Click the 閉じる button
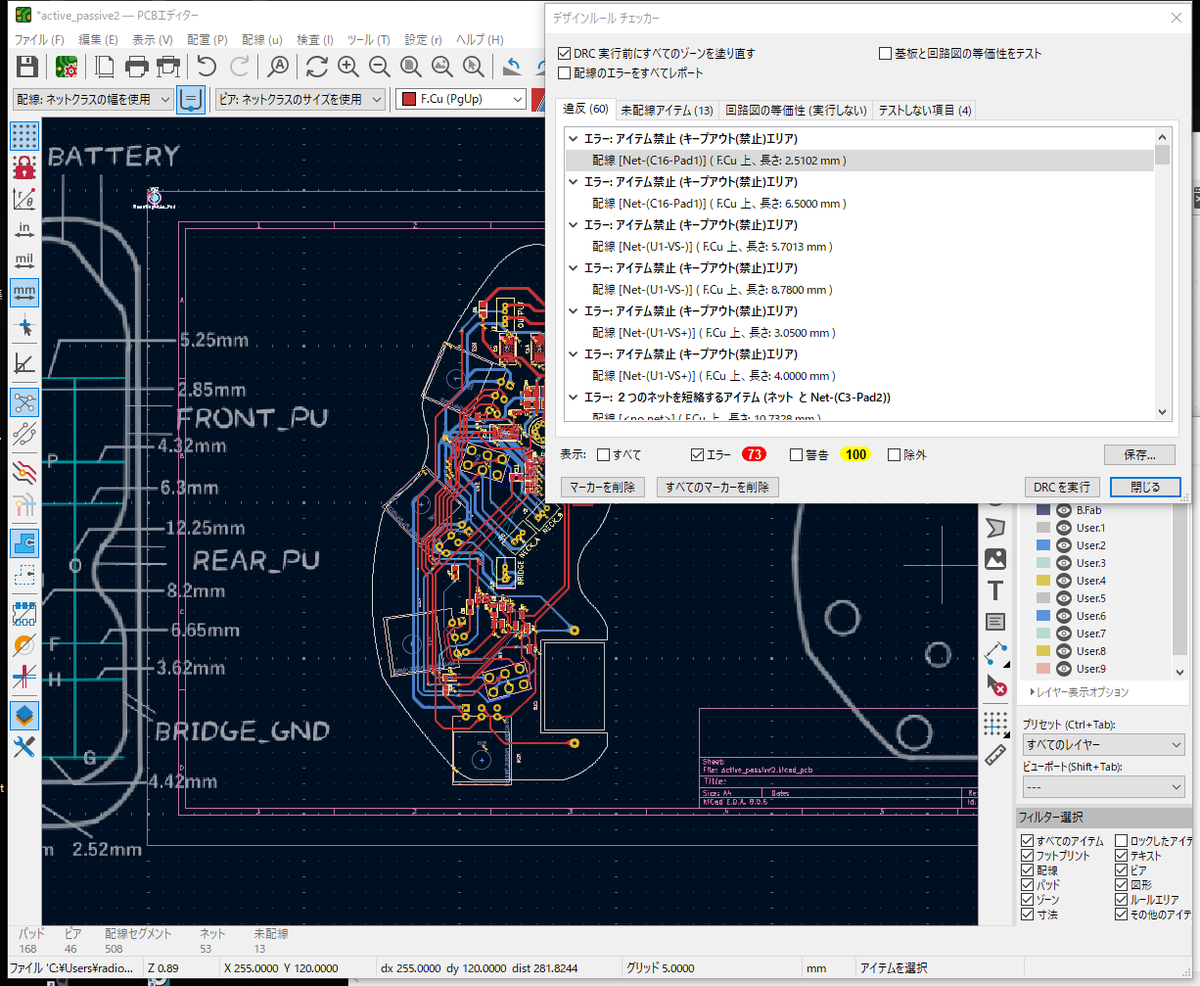The width and height of the screenshot is (1200, 986). [1145, 487]
